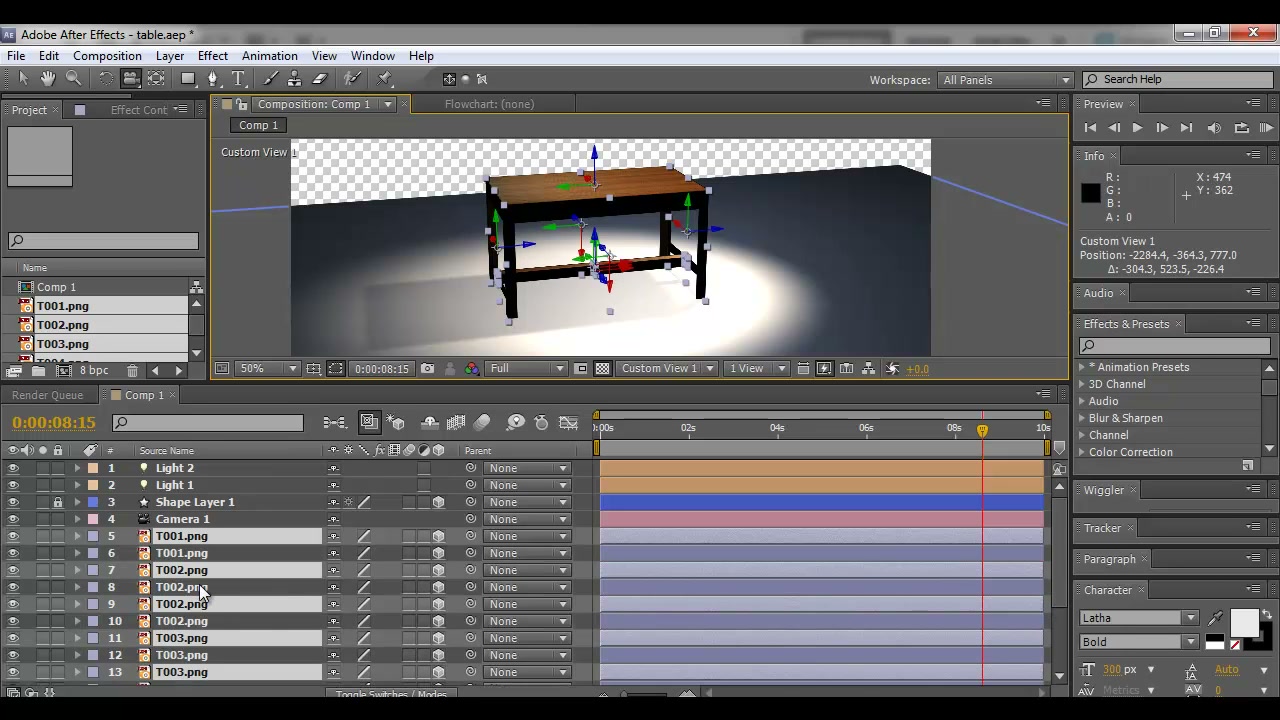
Task: Enable Fast Previews lightning icon
Action: 825,369
